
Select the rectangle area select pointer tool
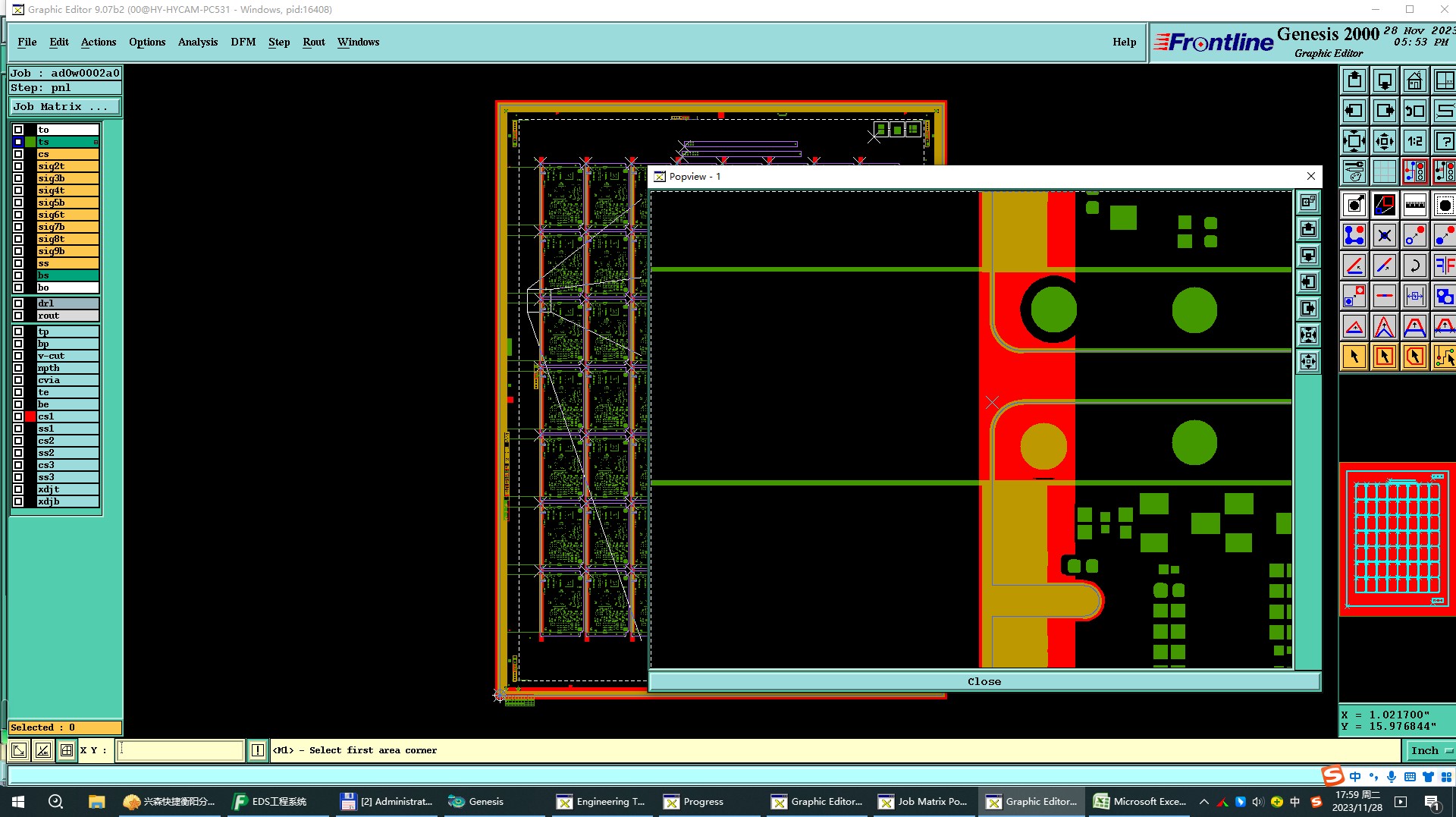(x=1385, y=357)
